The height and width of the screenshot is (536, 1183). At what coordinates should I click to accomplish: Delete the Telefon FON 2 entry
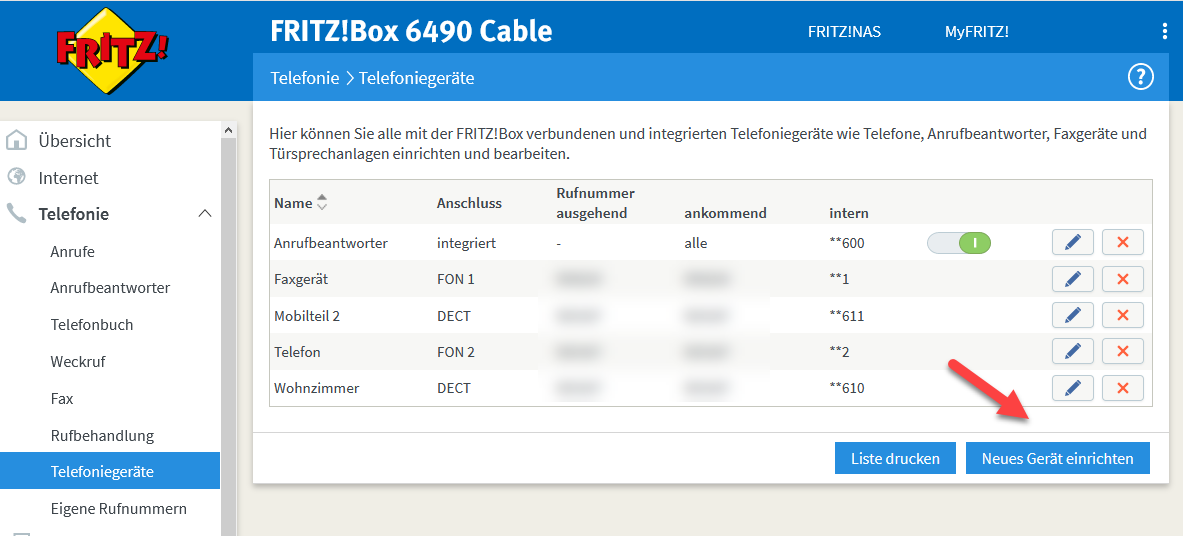[x=1122, y=352]
